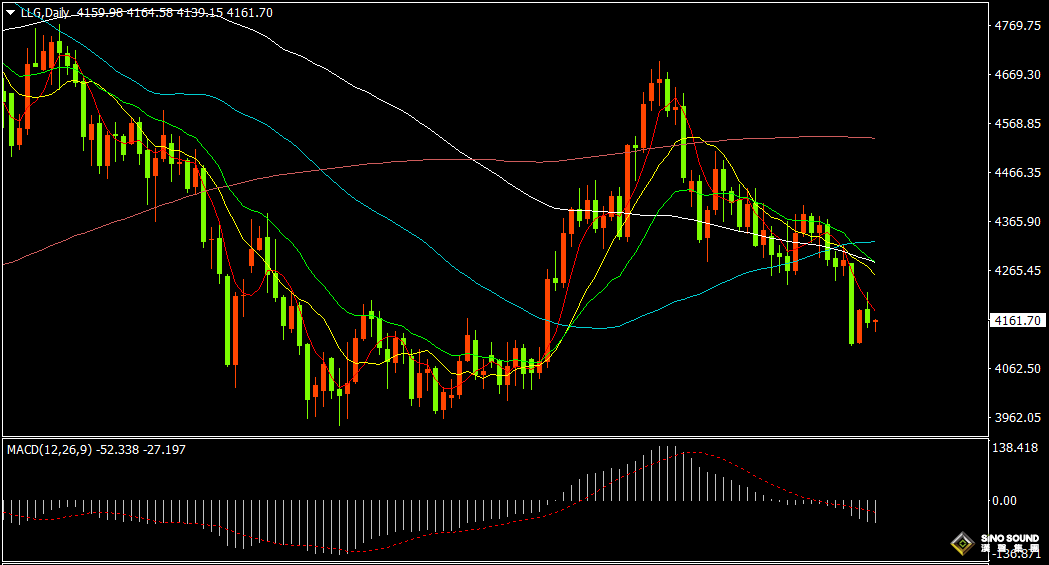Click the OHLC readout value 4164.58
1049x565 pixels.
coord(150,13)
